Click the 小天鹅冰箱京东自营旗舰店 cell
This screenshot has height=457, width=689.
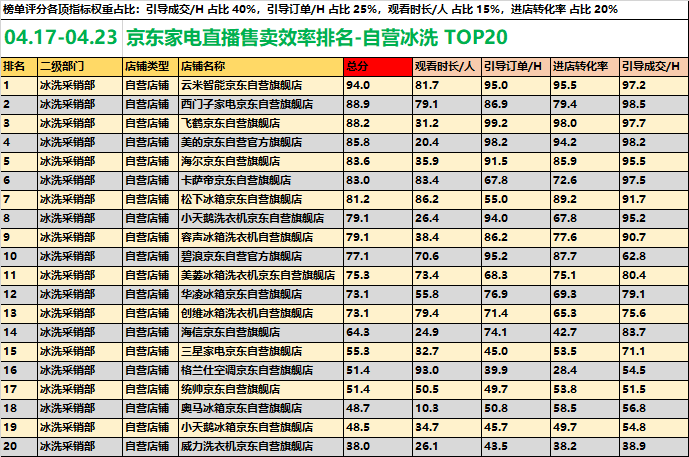pos(261,427)
